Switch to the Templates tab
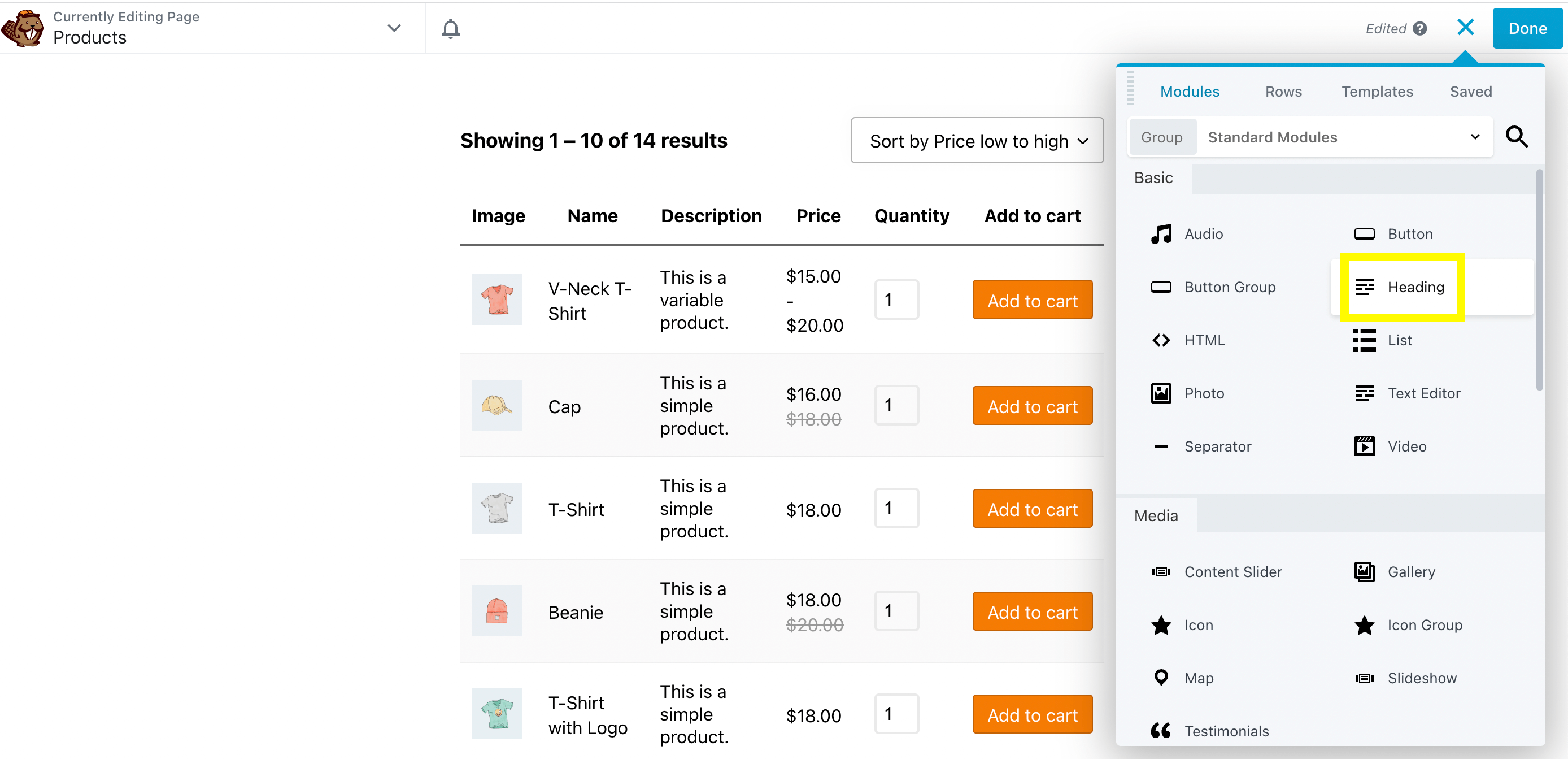This screenshot has height=759, width=1568. 1377,92
